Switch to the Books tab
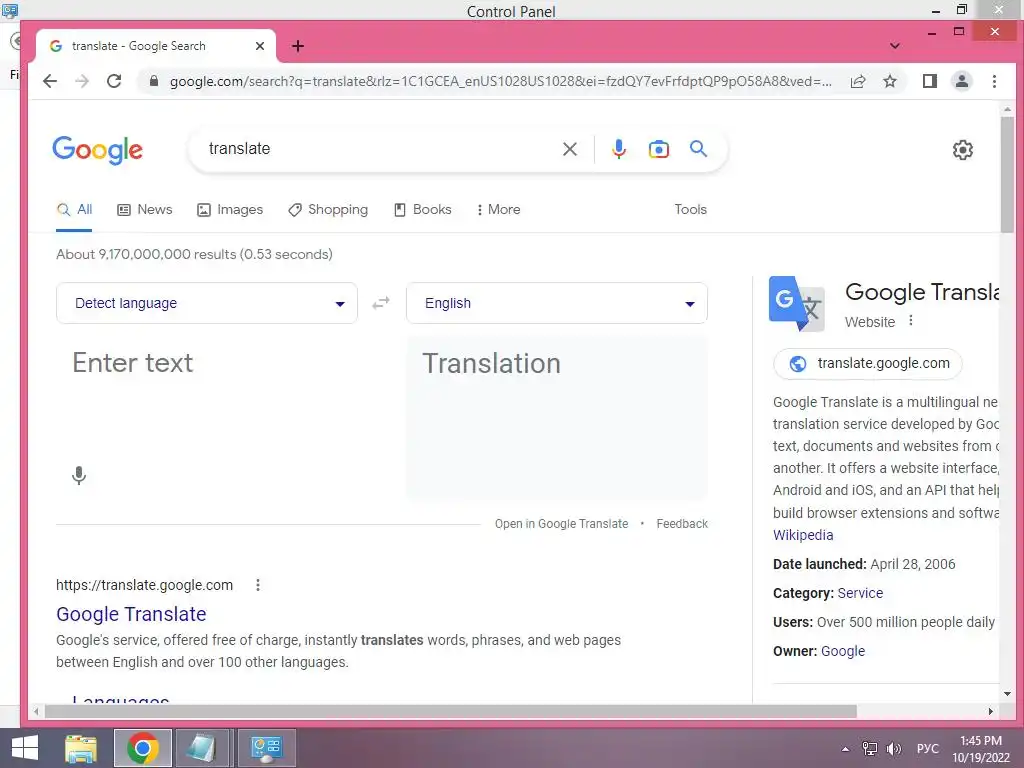The height and width of the screenshot is (768, 1024). pos(423,210)
